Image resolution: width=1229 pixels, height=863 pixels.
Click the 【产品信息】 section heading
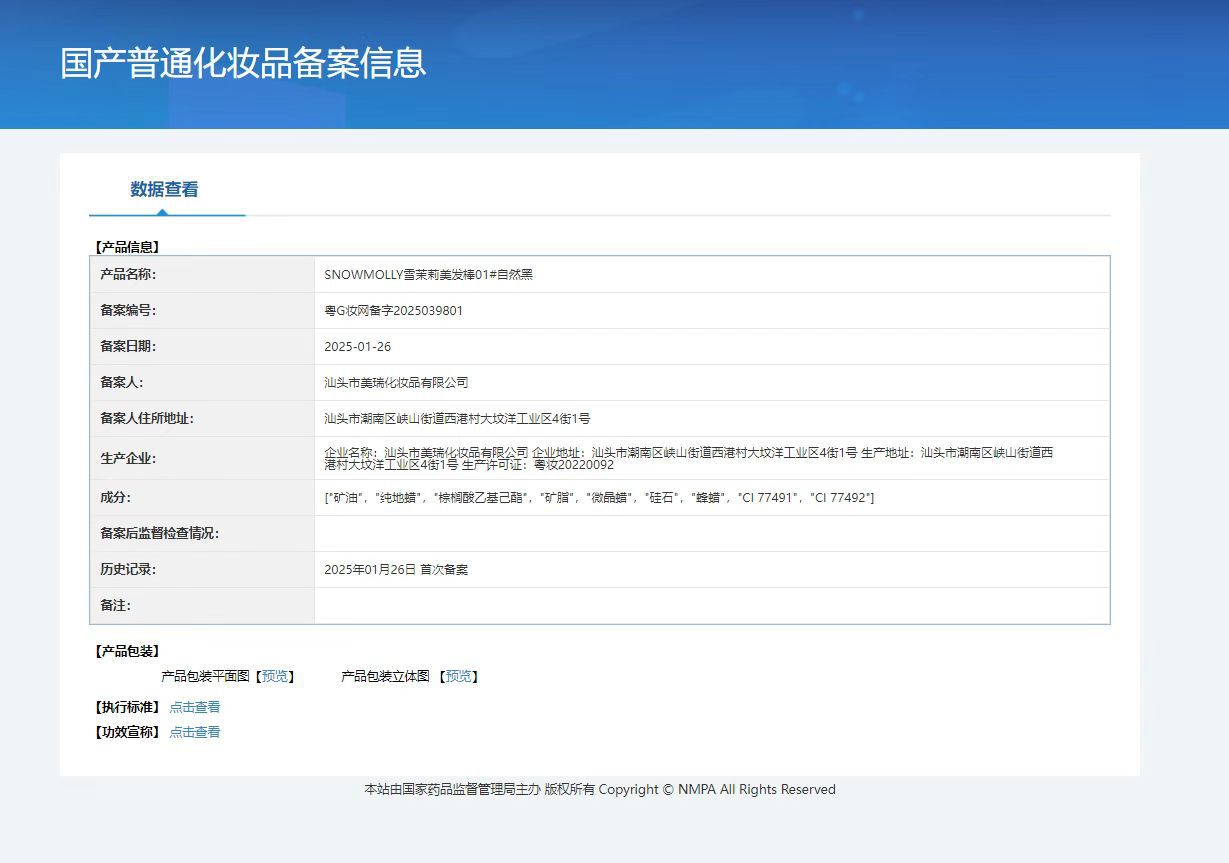click(127, 247)
